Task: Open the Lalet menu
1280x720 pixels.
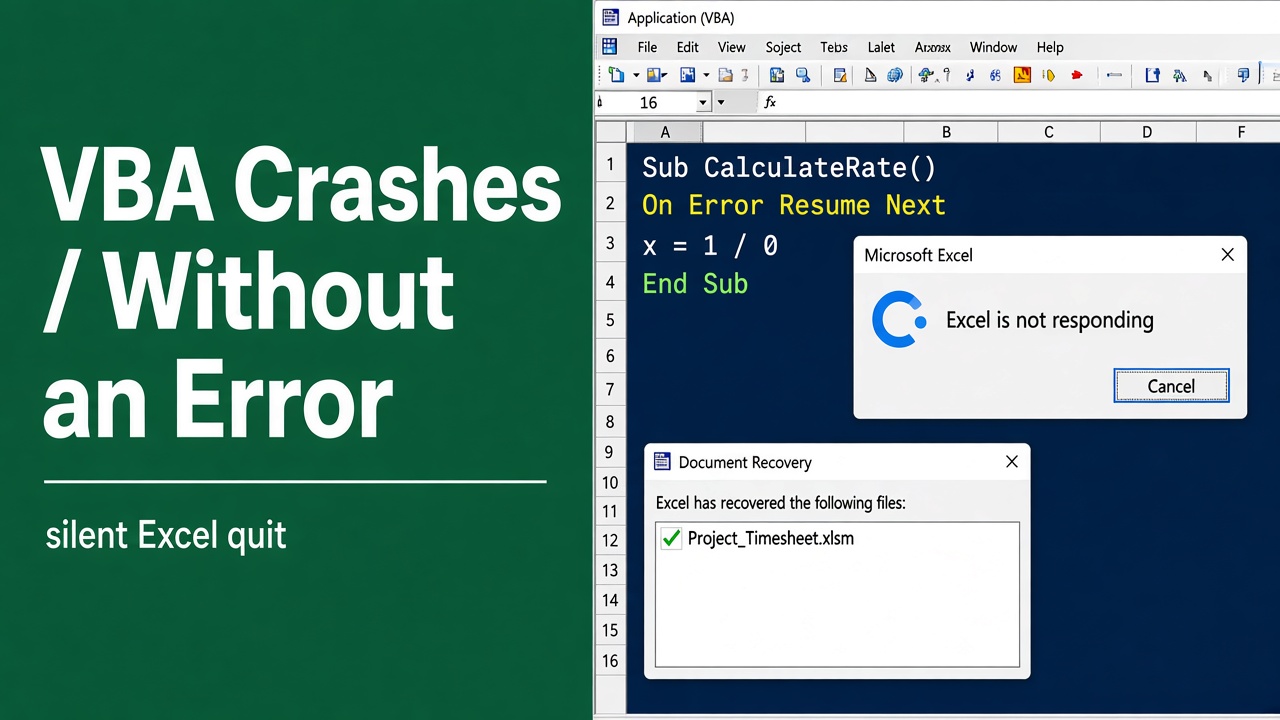Action: [x=881, y=47]
